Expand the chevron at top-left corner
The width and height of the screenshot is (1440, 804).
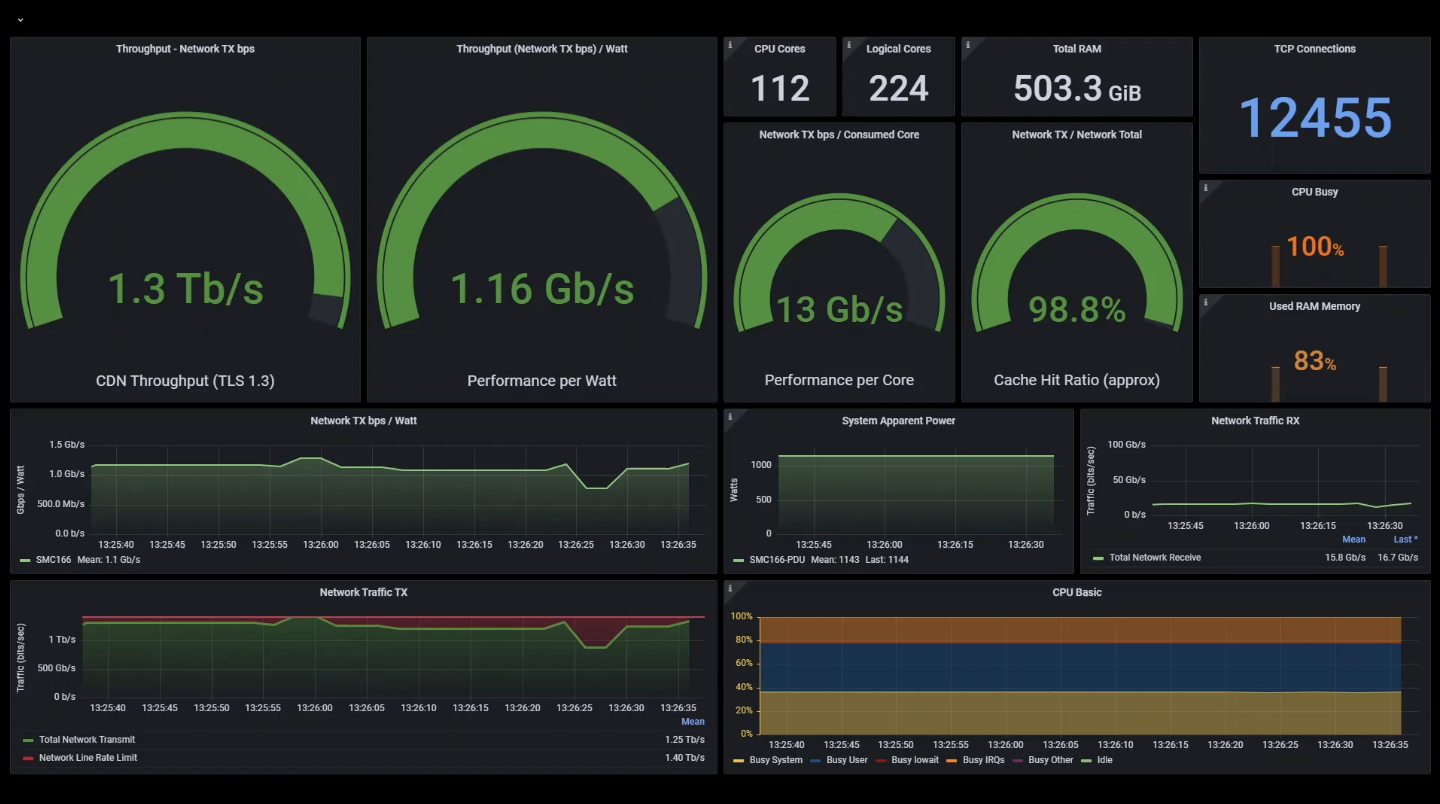[x=20, y=19]
